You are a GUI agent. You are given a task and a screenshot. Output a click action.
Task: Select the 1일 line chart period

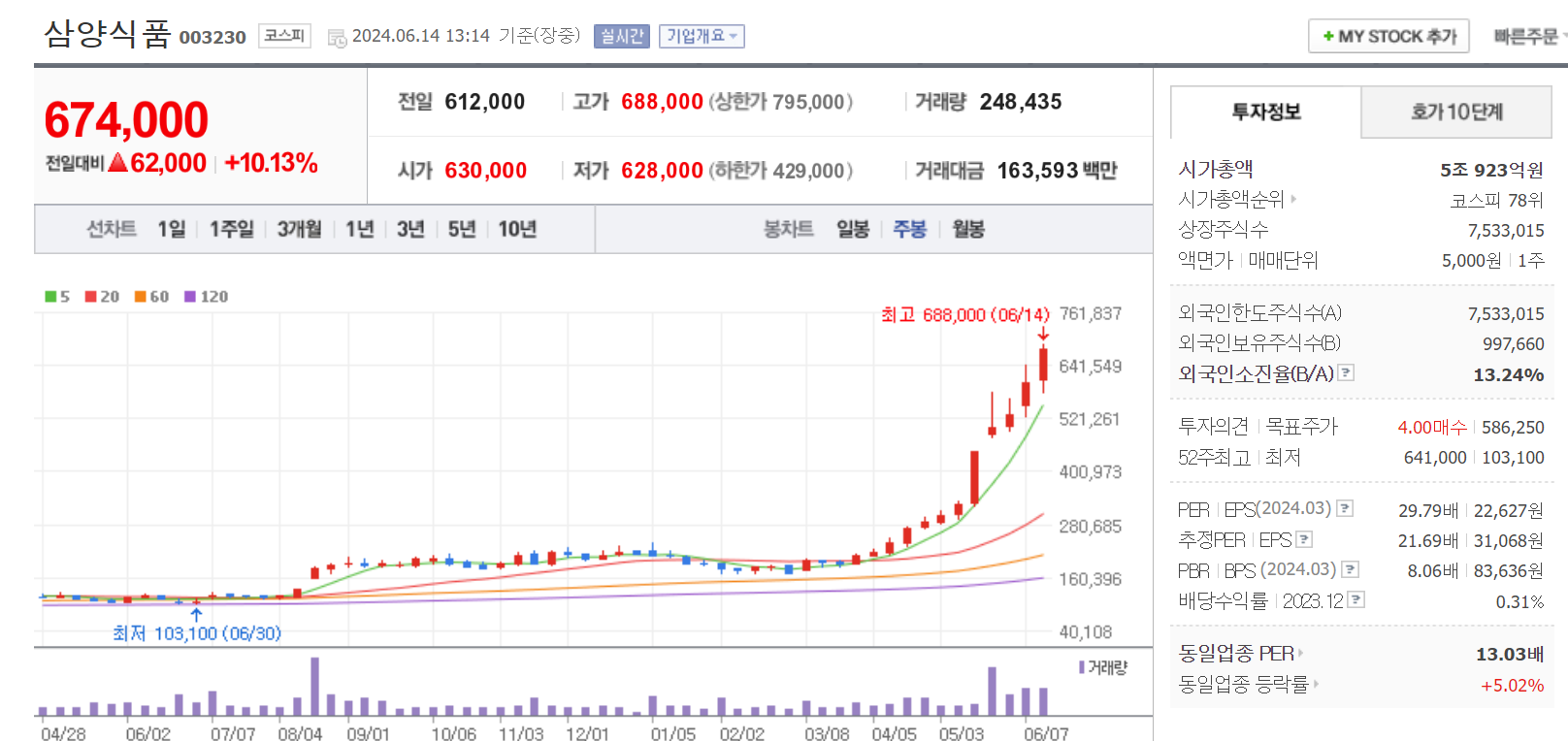click(172, 229)
